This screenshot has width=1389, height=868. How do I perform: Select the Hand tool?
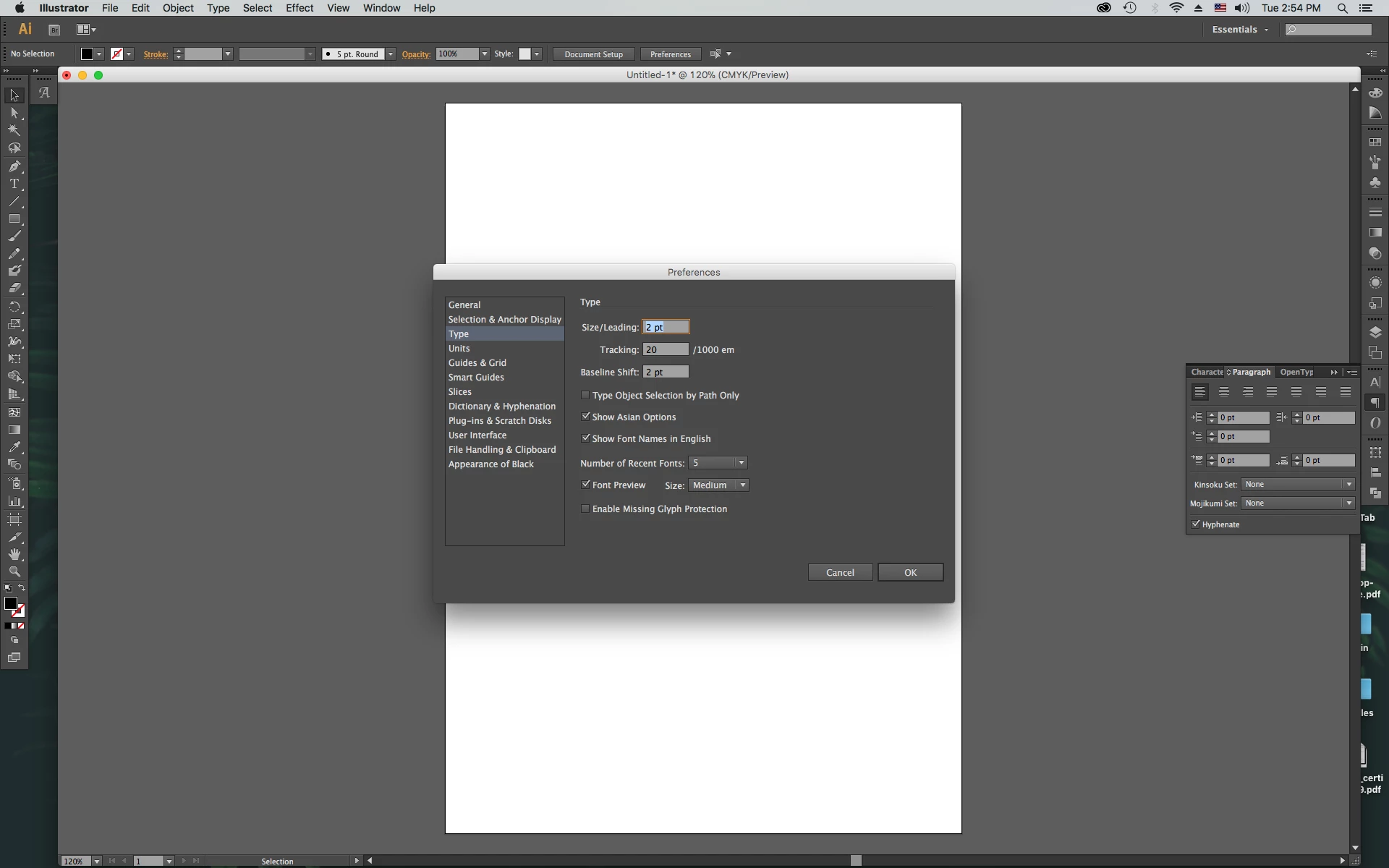point(14,554)
